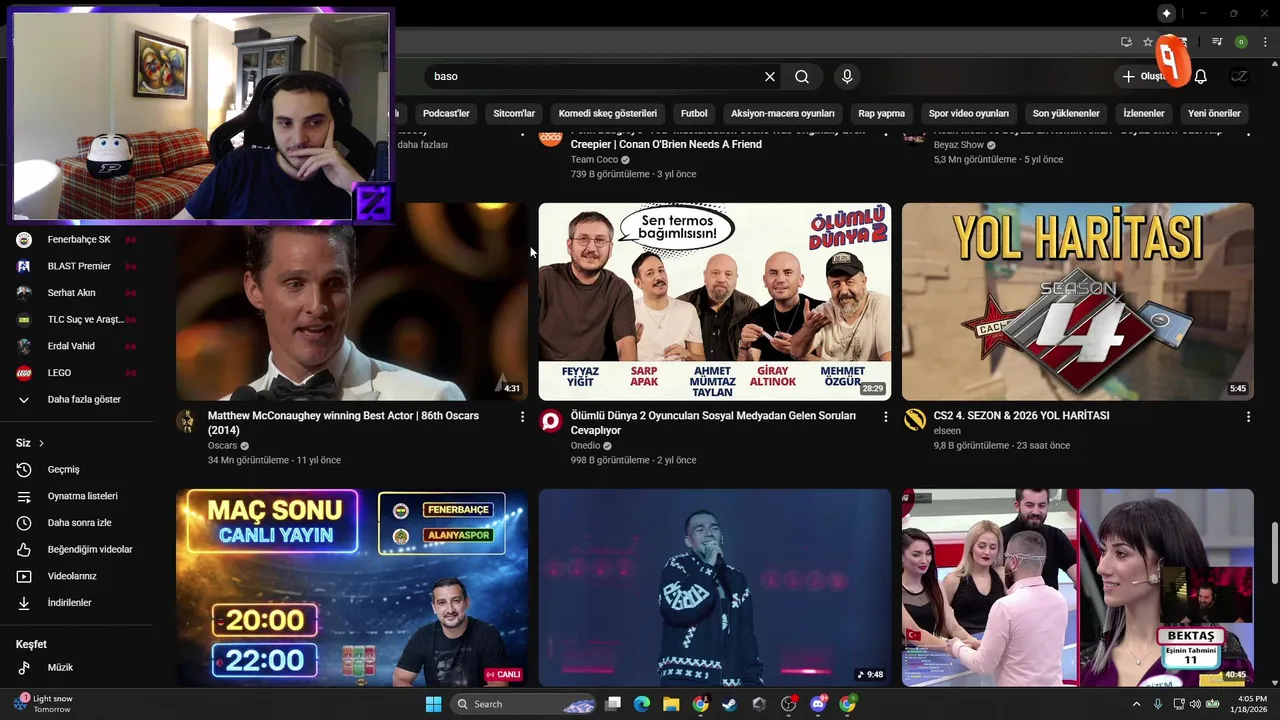Select the Rap yapma filter chip
Image resolution: width=1280 pixels, height=720 pixels.
(x=881, y=113)
